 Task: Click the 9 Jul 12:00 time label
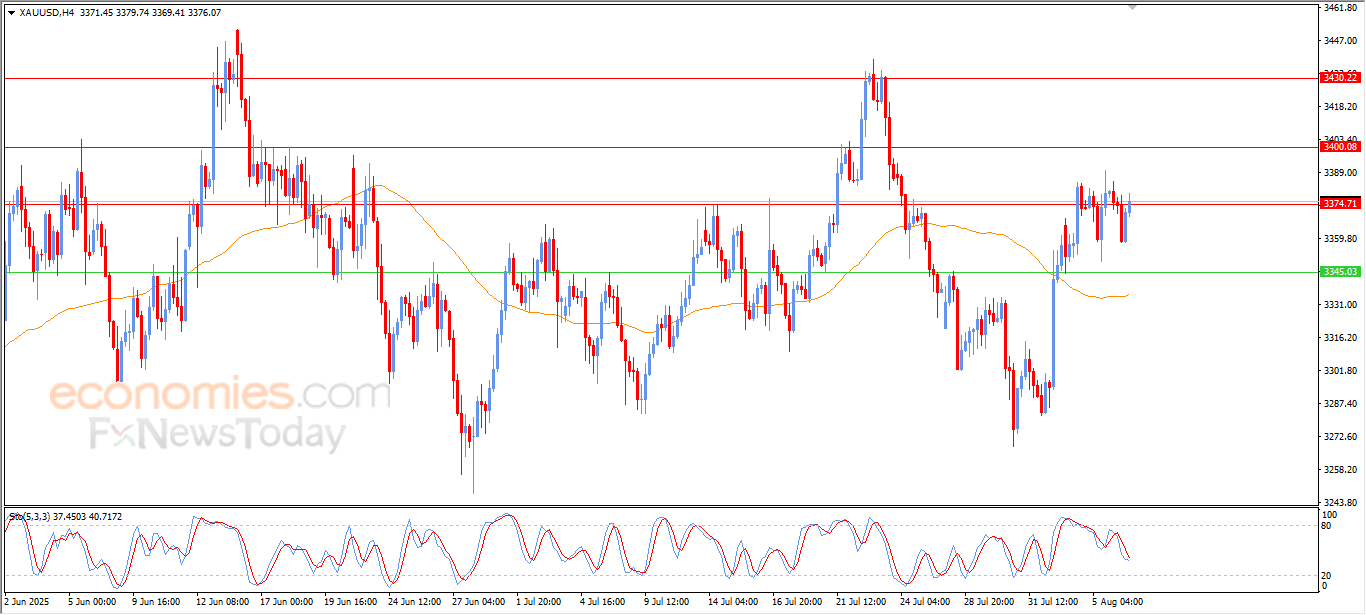point(668,602)
